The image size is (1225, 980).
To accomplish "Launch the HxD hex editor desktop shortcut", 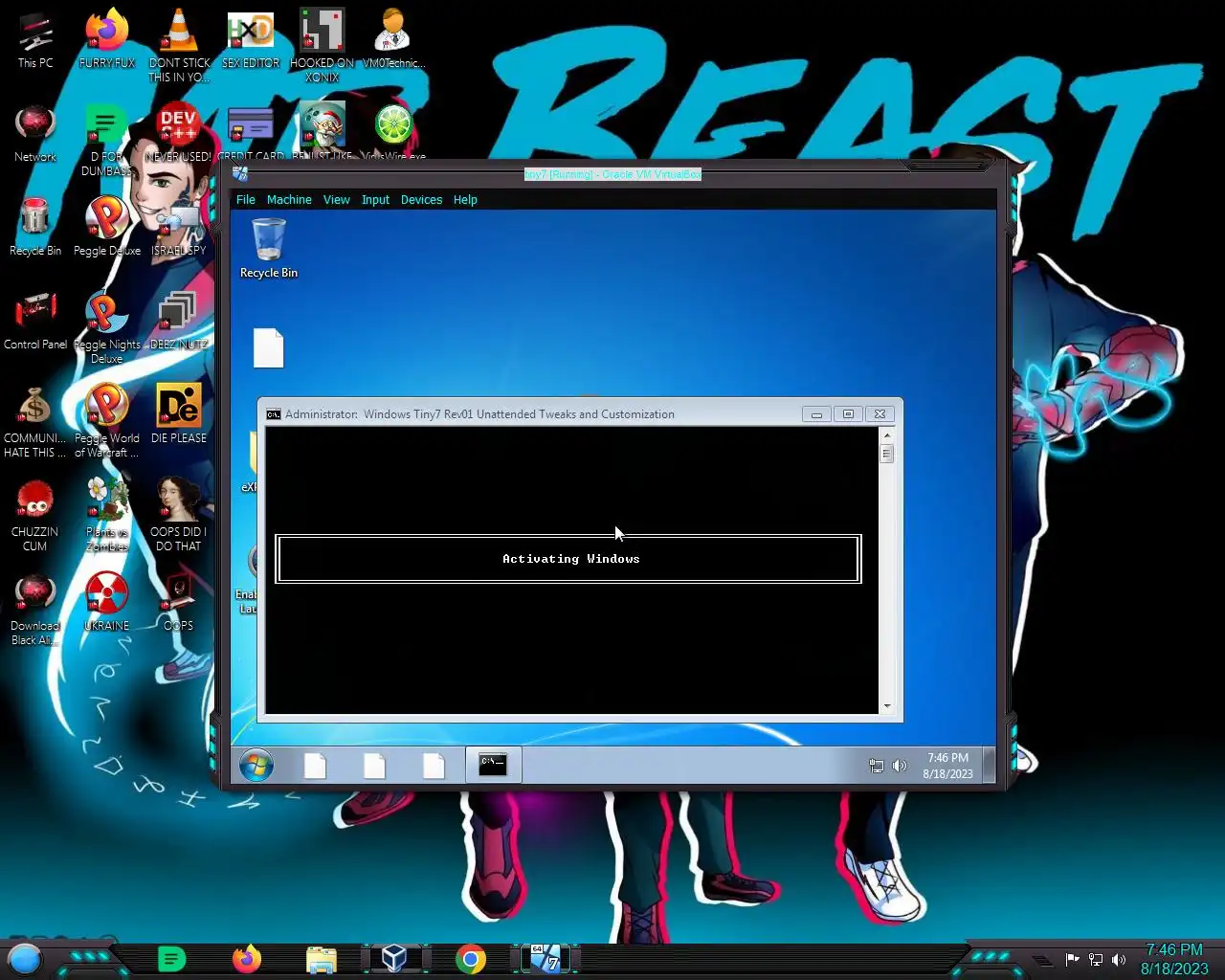I will point(251,40).
